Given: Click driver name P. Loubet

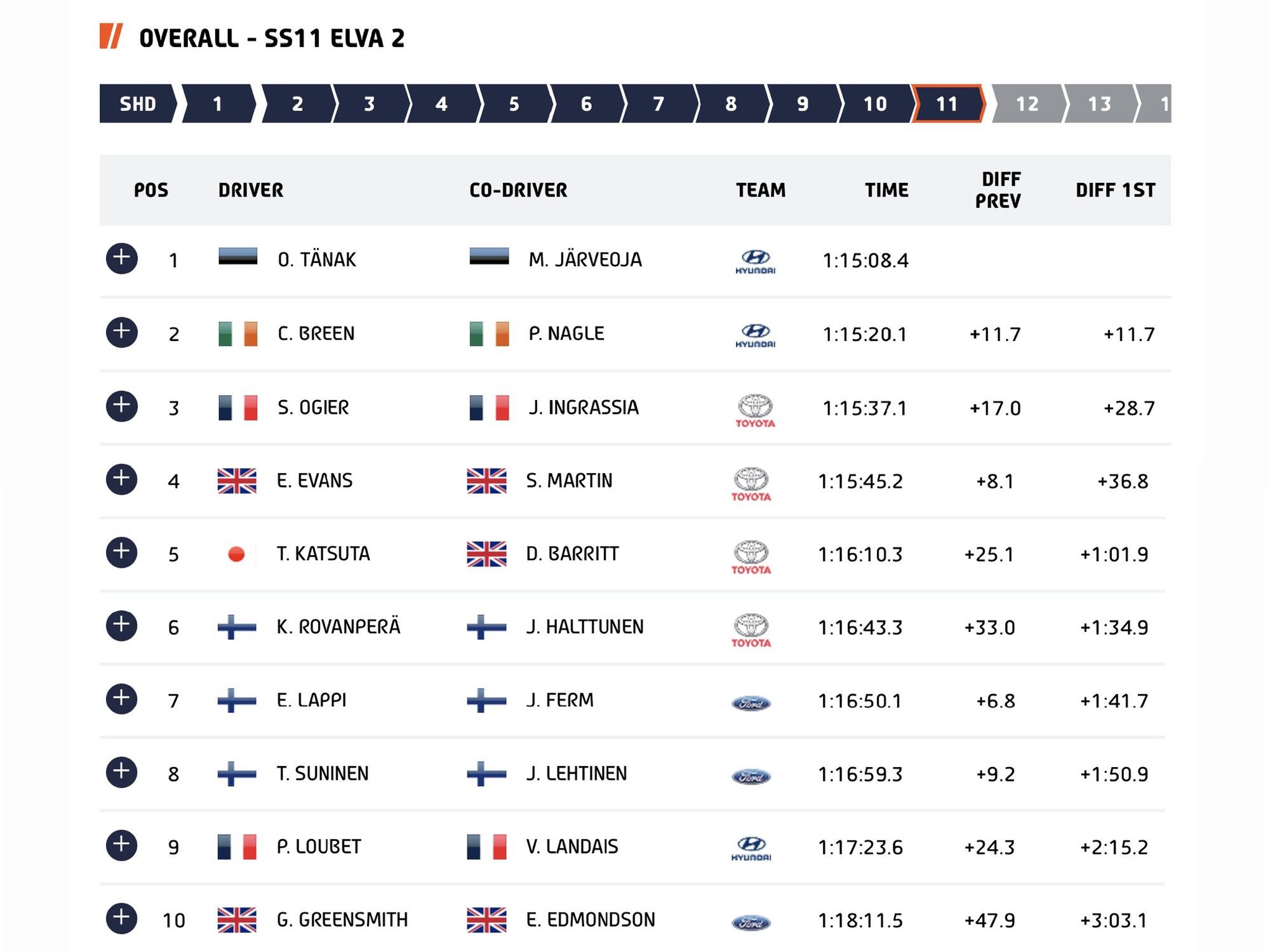Looking at the screenshot, I should pos(319,847).
